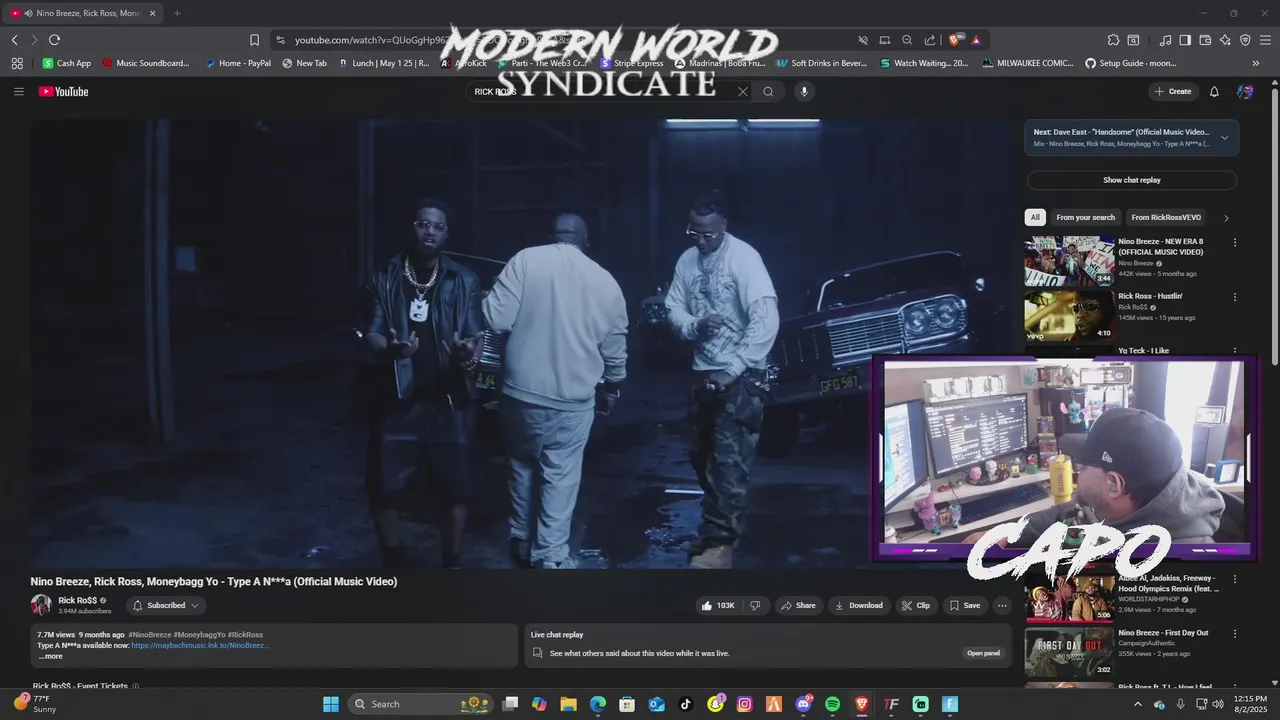Open Subscribed notification dropdown
The image size is (1280, 720).
point(166,605)
